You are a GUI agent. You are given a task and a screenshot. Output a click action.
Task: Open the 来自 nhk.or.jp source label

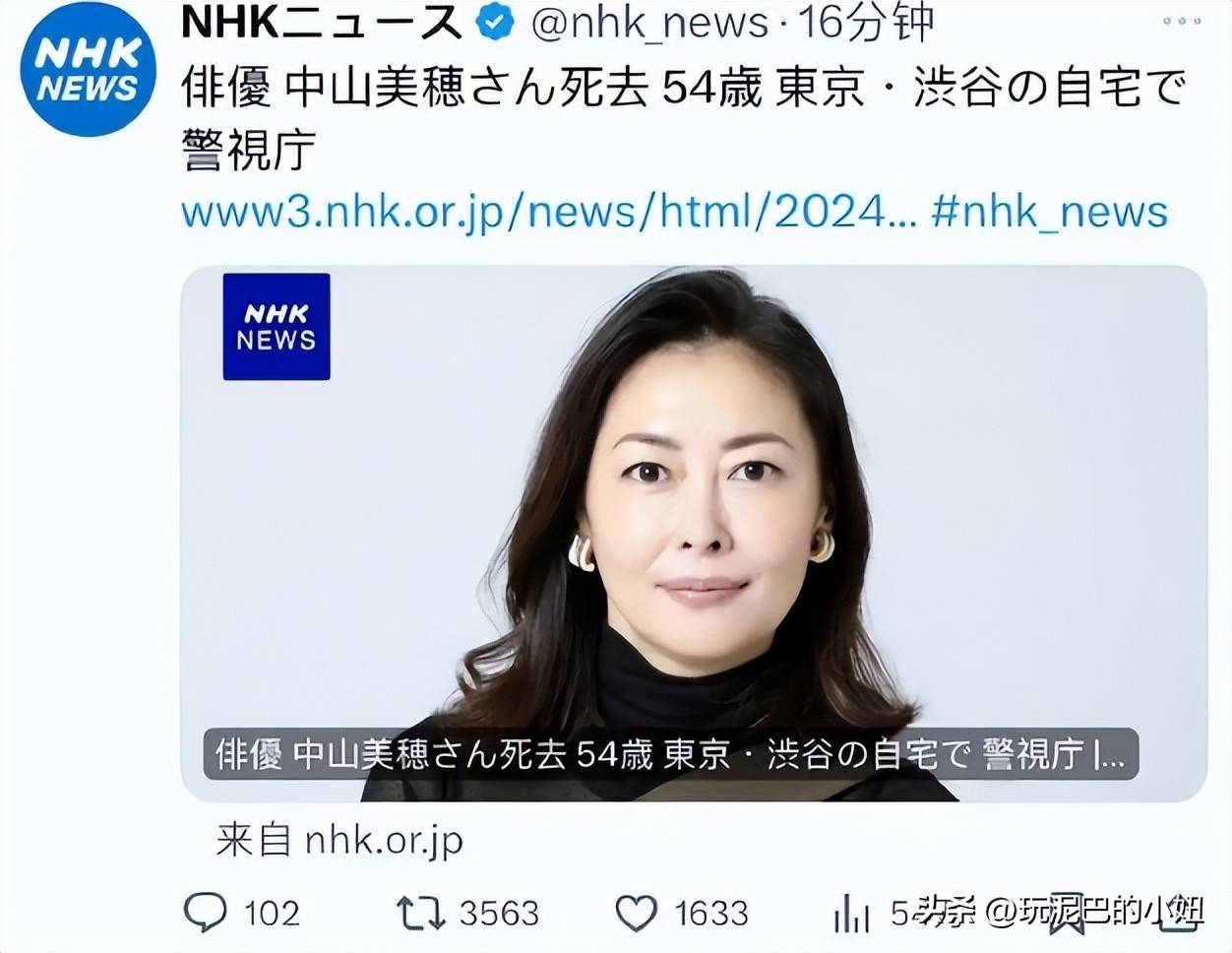[x=339, y=840]
